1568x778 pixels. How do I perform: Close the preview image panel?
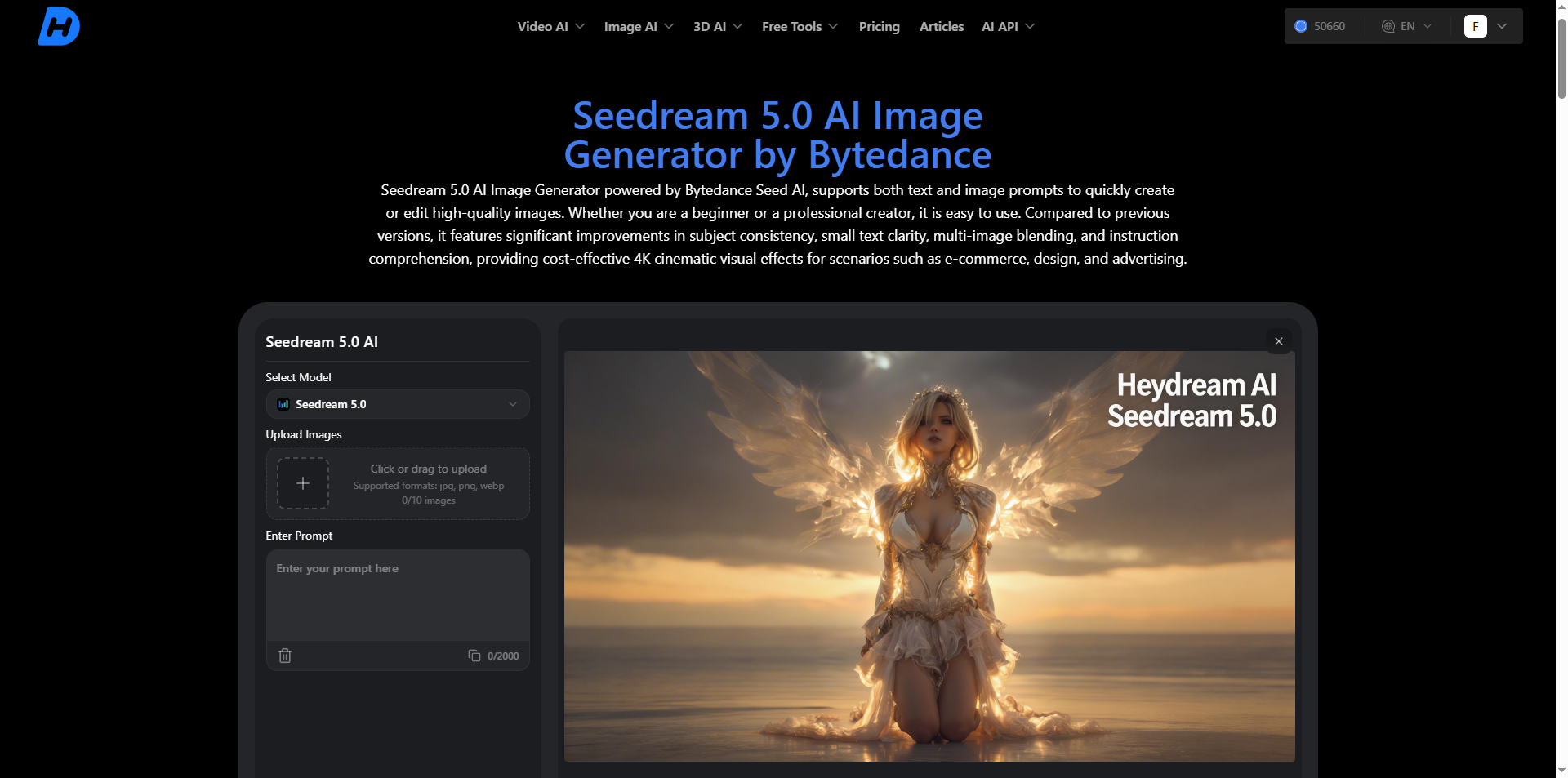1279,341
